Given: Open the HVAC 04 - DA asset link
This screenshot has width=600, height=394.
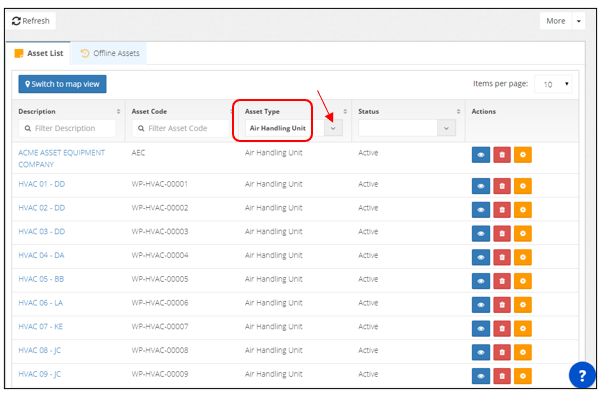Looking at the screenshot, I should tap(41, 255).
